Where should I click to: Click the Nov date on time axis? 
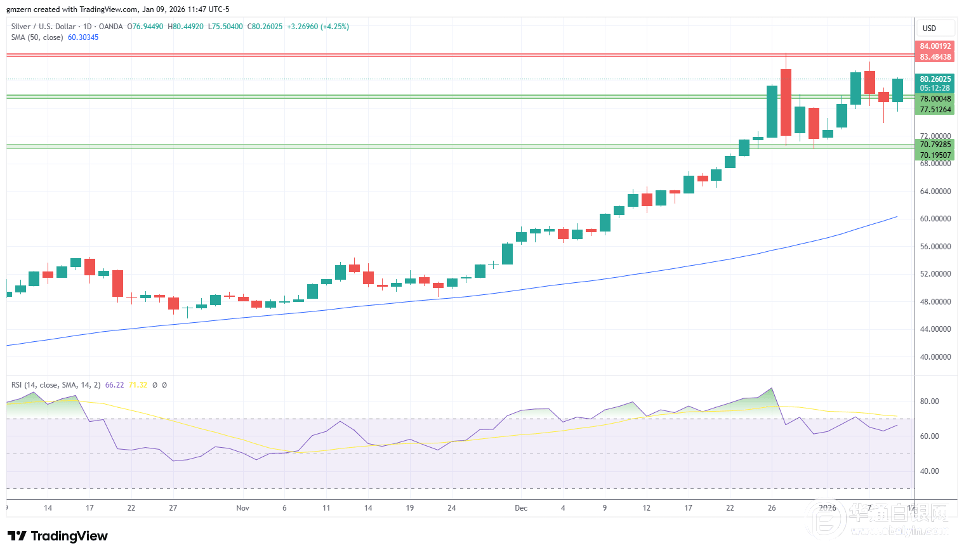[x=242, y=508]
